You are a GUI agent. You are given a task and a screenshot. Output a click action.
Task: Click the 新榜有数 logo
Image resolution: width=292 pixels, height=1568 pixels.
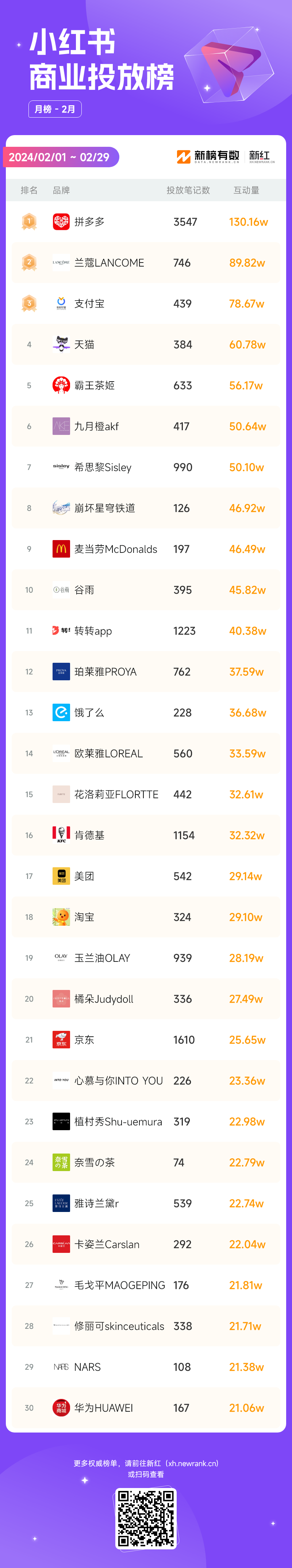point(208,156)
